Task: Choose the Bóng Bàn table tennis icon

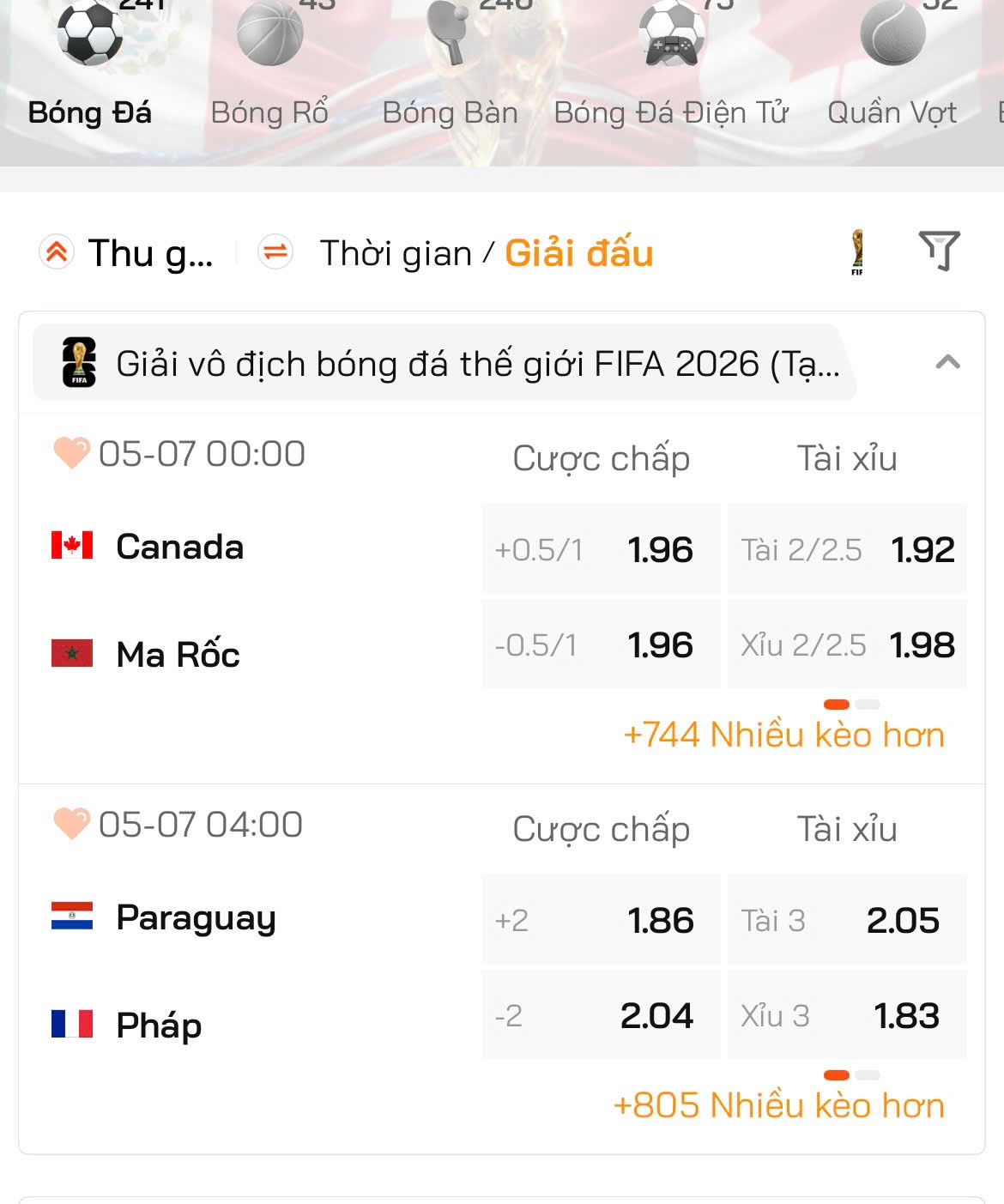Action: click(x=450, y=33)
